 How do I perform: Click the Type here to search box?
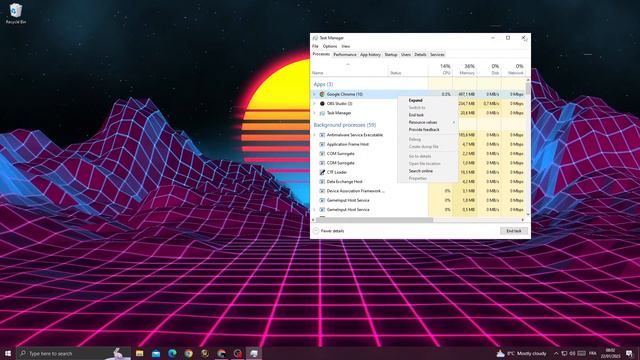(73, 353)
